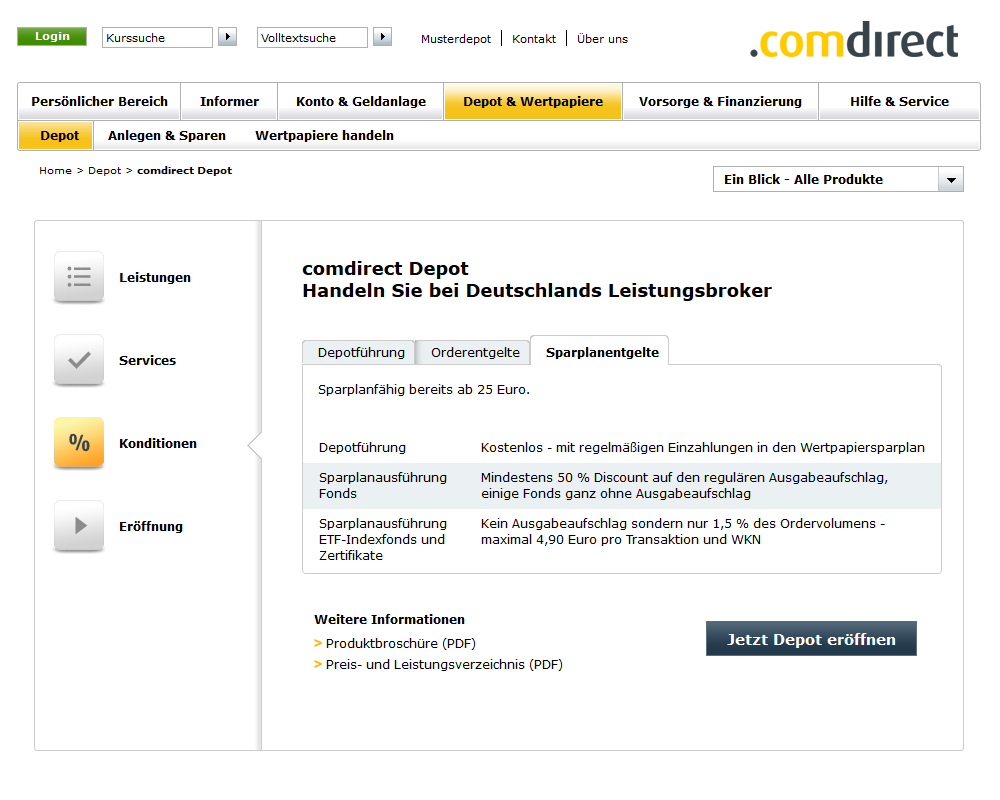Click the Leistungen list icon
This screenshot has width=1000, height=800.
[79, 277]
